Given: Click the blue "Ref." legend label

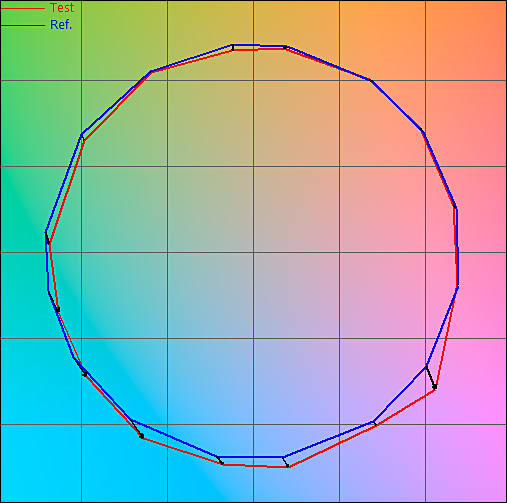Looking at the screenshot, I should pyautogui.click(x=61, y=25).
